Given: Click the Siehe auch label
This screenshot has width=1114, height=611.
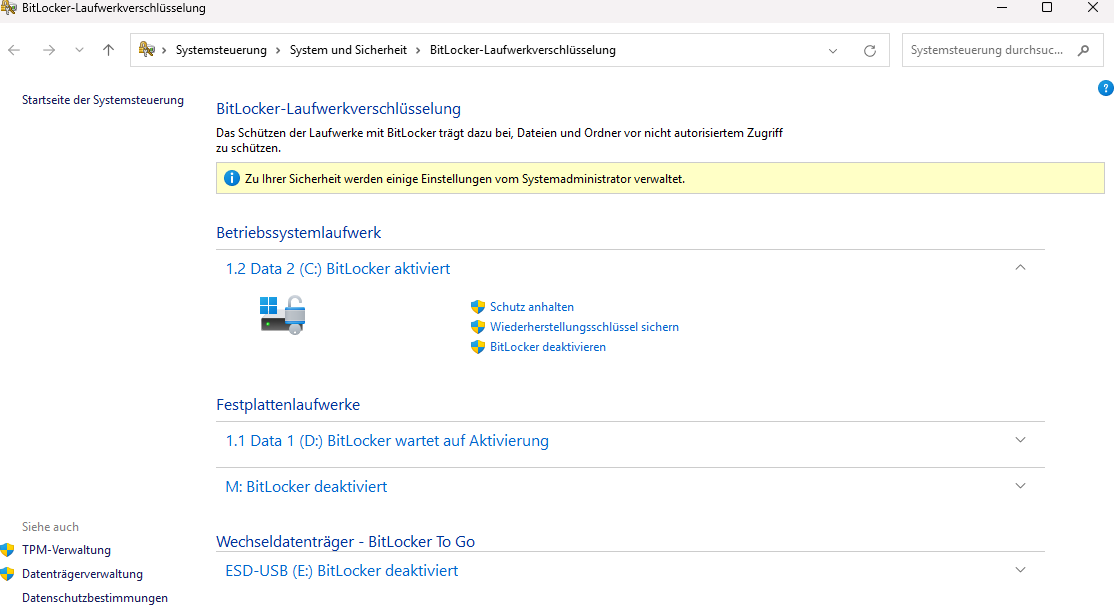Looking at the screenshot, I should 50,526.
